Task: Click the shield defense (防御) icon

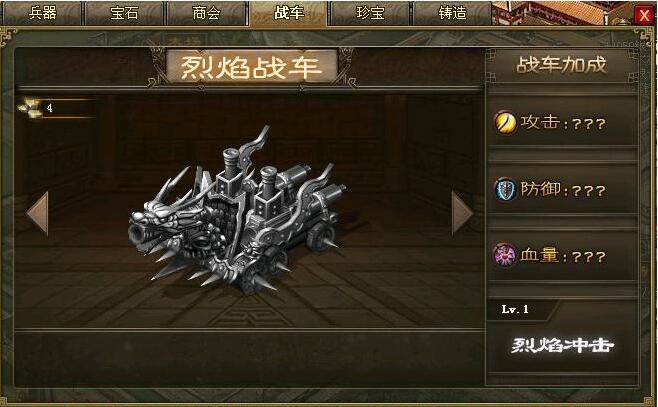Action: (505, 190)
